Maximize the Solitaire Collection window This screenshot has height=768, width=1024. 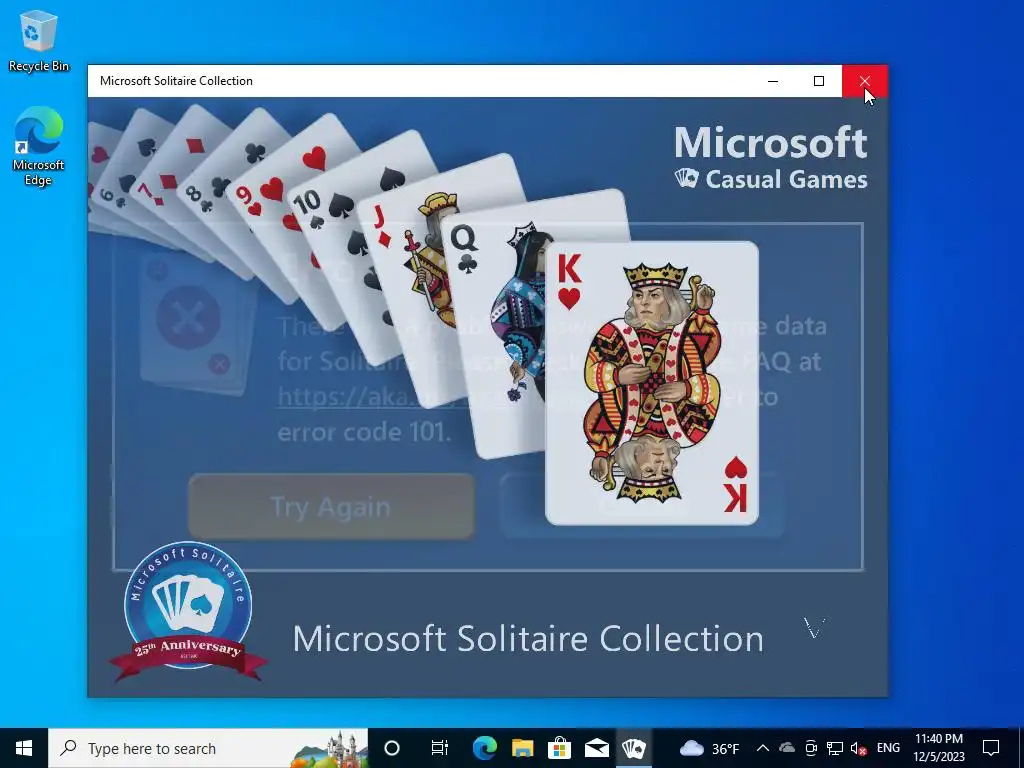819,81
